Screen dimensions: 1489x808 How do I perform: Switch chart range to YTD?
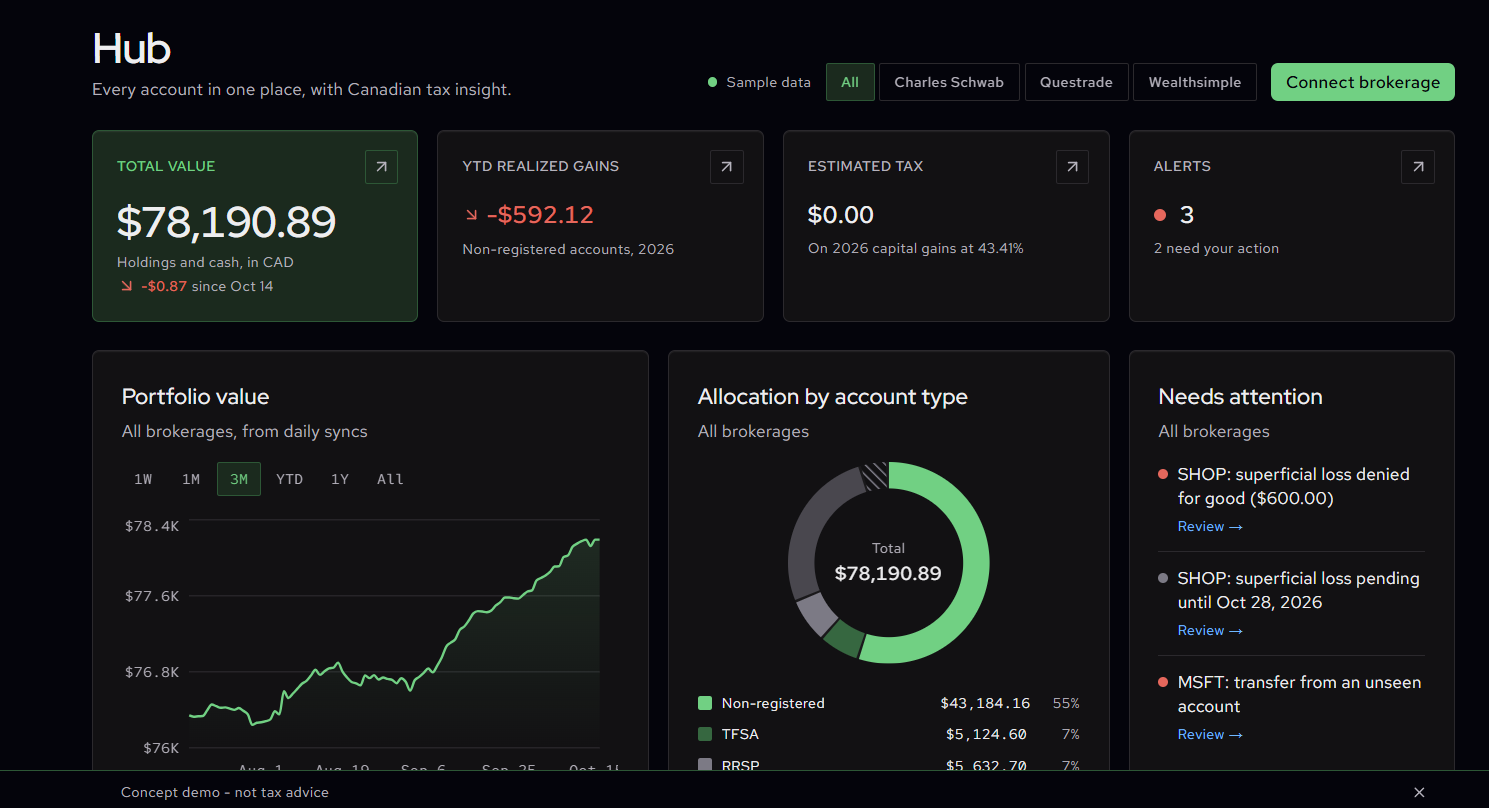click(x=289, y=479)
